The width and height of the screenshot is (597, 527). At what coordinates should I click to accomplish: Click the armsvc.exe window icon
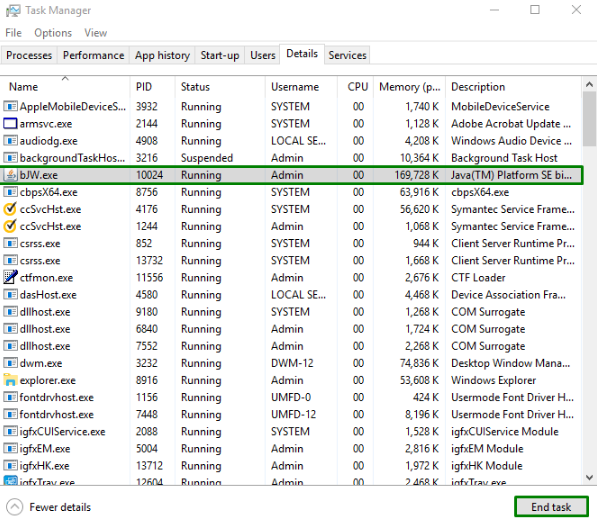tap(10, 123)
